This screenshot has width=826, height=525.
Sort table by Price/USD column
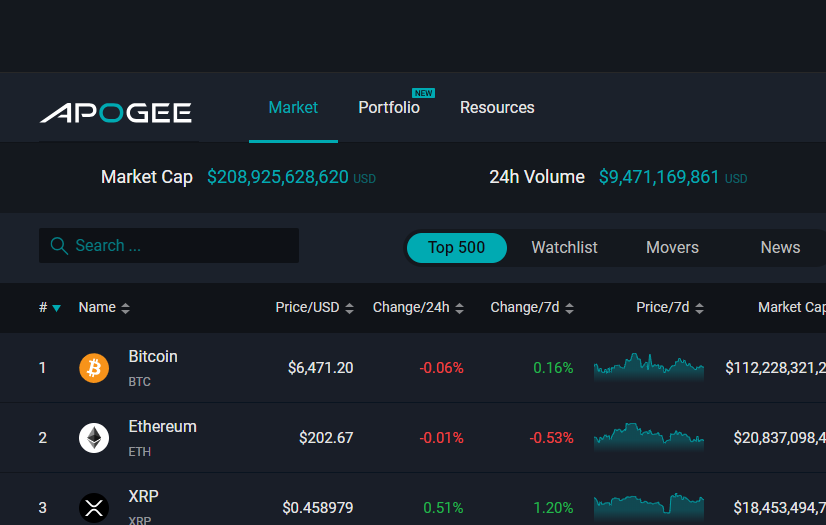click(x=314, y=308)
